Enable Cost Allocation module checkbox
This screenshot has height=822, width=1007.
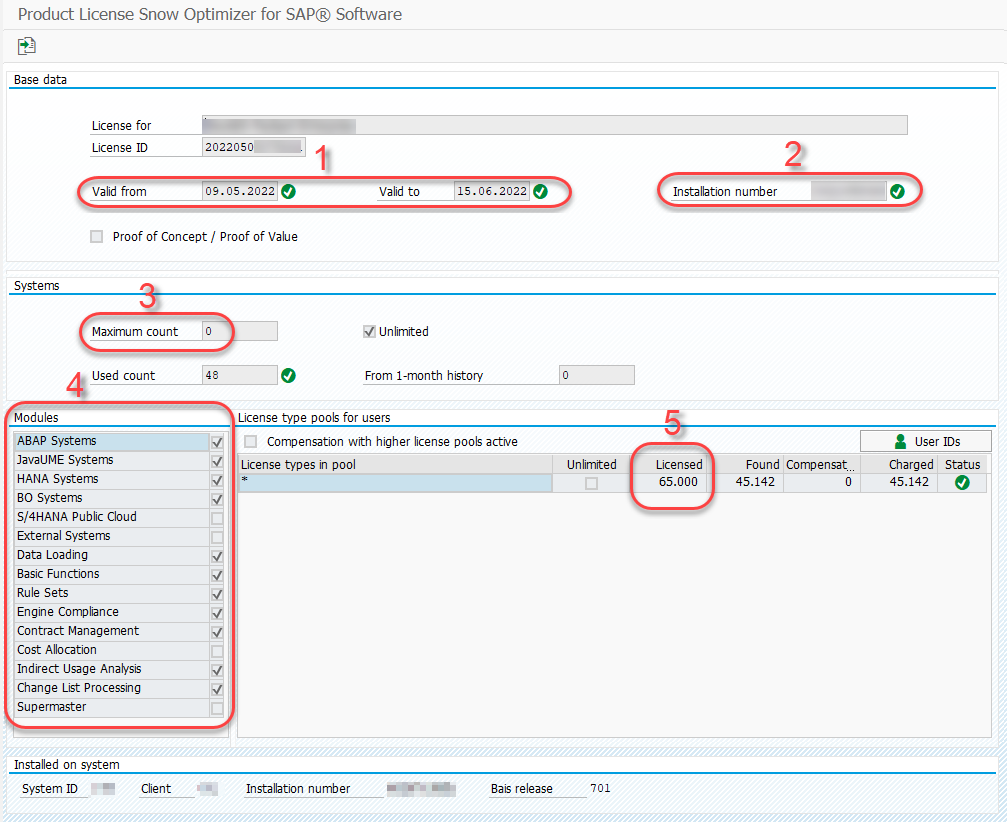217,651
